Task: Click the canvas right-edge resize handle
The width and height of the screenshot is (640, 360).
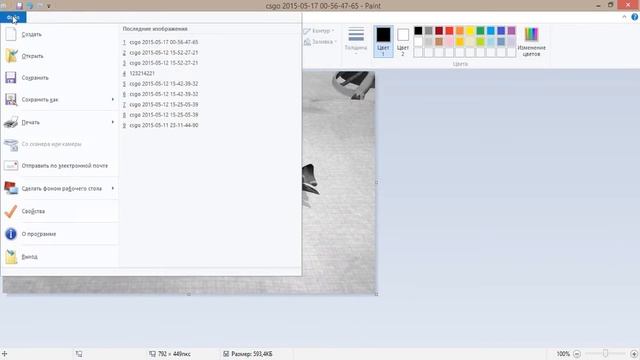Action: 376,182
